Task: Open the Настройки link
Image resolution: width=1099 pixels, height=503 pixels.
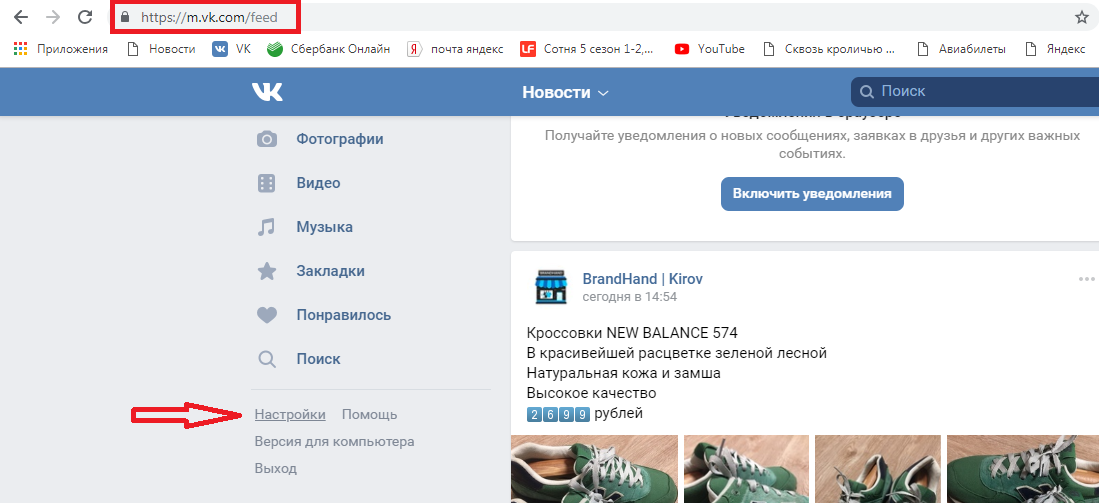Action: click(x=290, y=415)
